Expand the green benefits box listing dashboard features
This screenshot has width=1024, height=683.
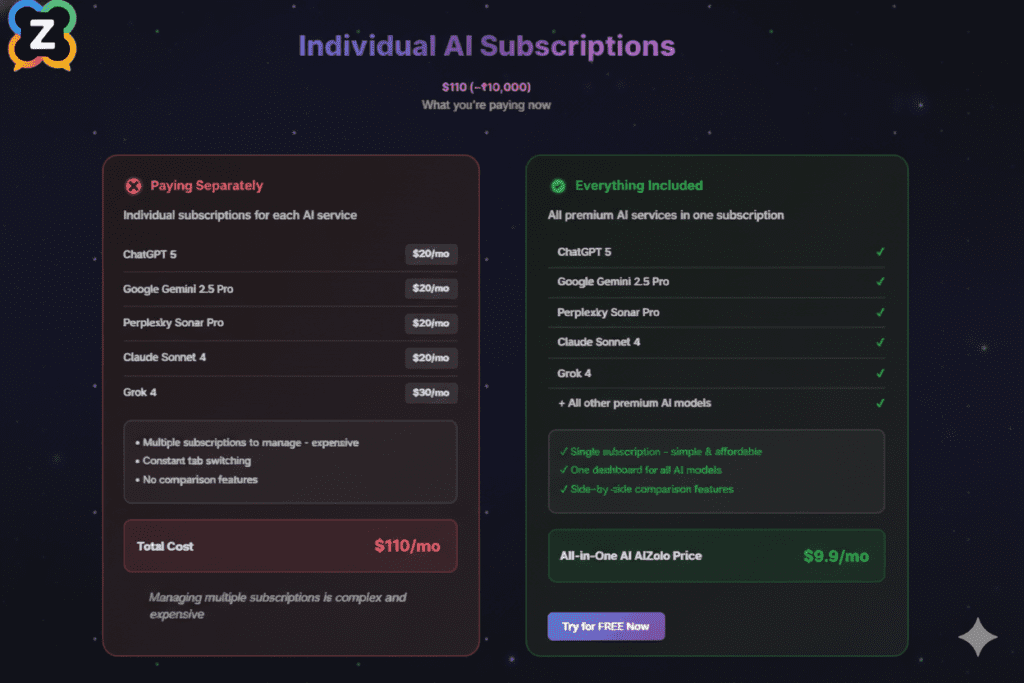716,471
